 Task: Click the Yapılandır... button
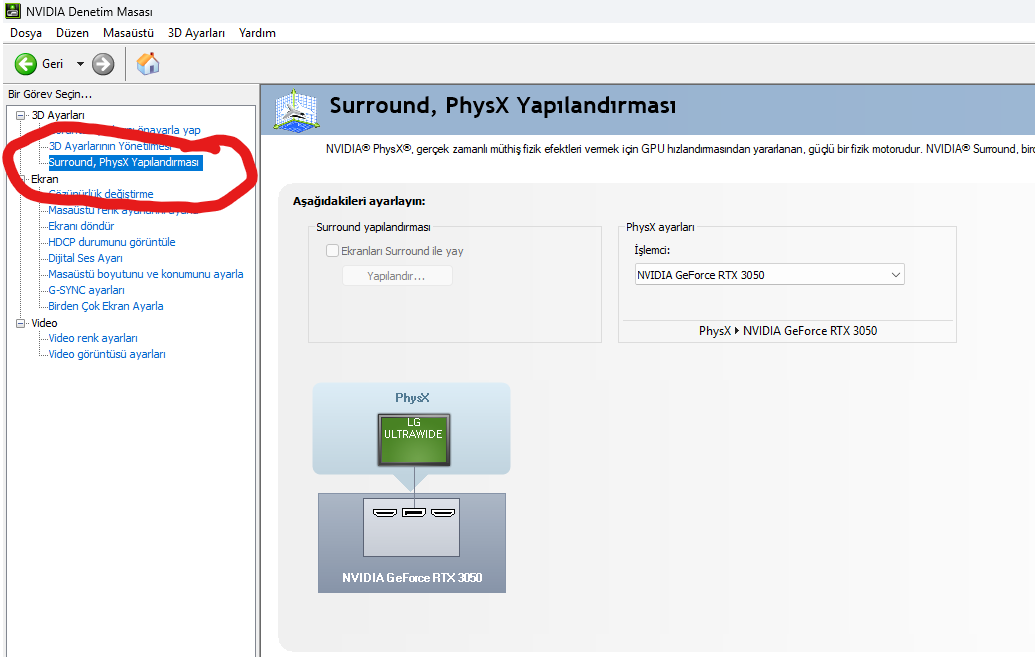coord(397,276)
